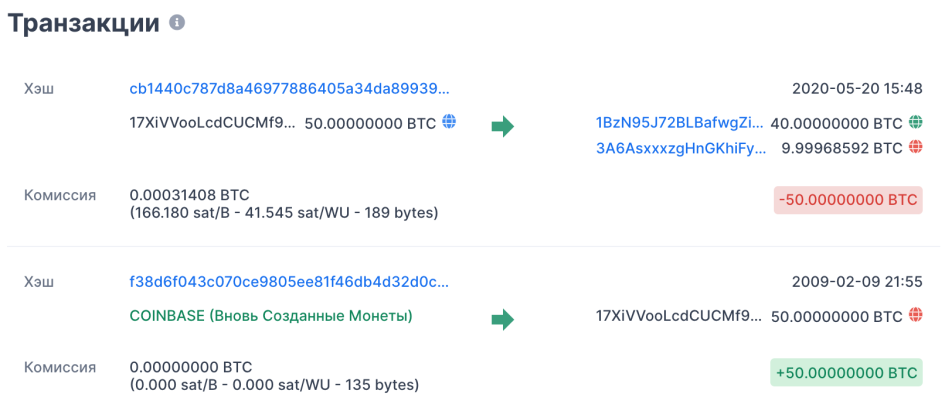945x418 pixels.
Task: Open transaction hash cb1440c787d8a4697...
Action: pos(289,89)
